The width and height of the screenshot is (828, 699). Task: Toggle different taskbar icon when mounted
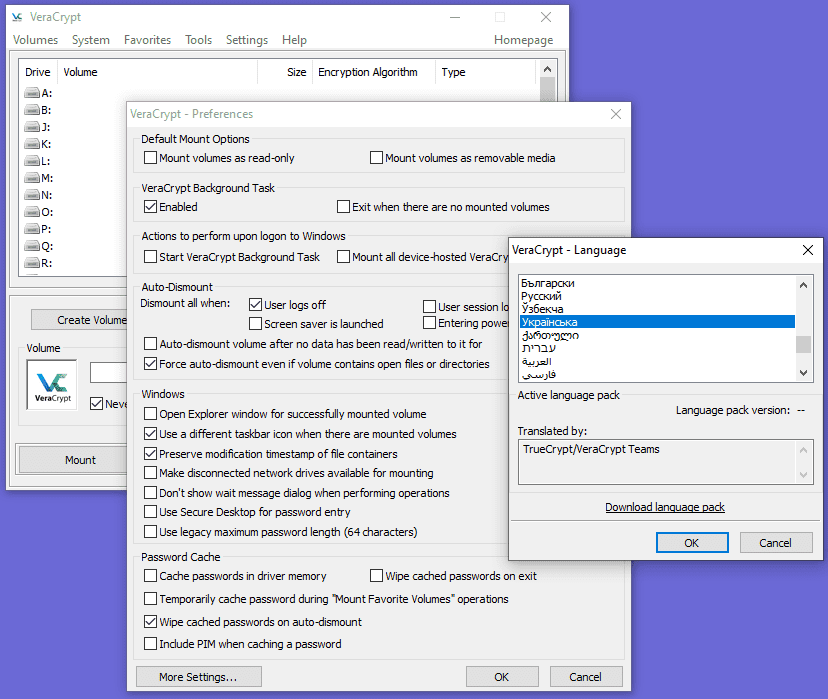[150, 434]
